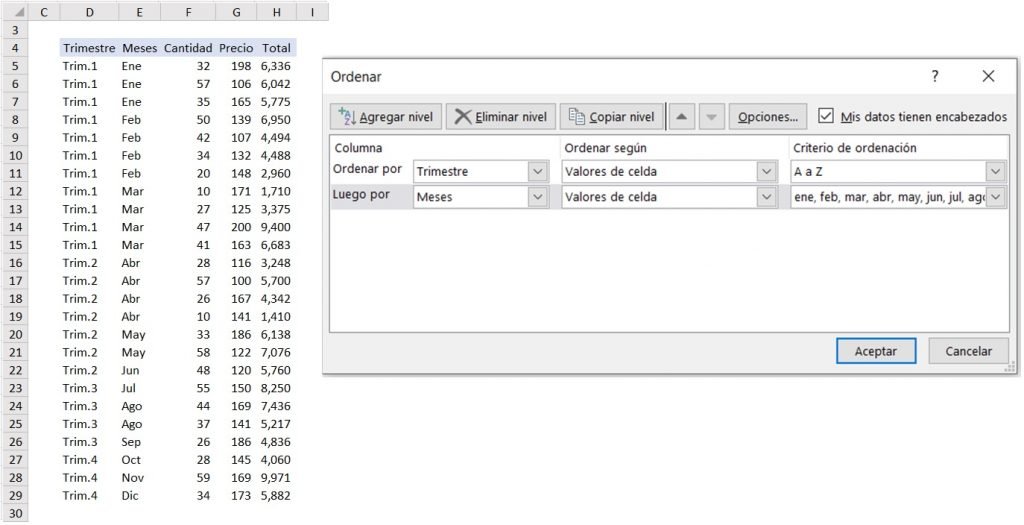
Task: Select price cell 200
Action: [236, 227]
